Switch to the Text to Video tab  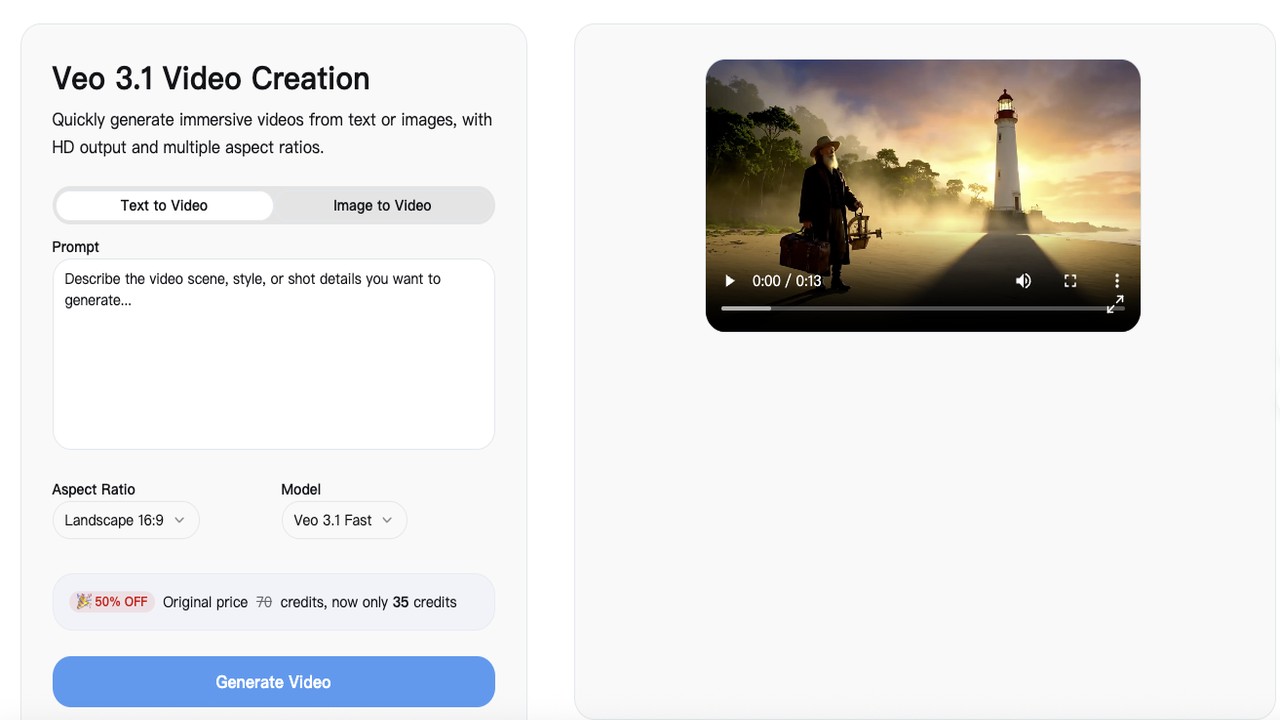coord(164,206)
